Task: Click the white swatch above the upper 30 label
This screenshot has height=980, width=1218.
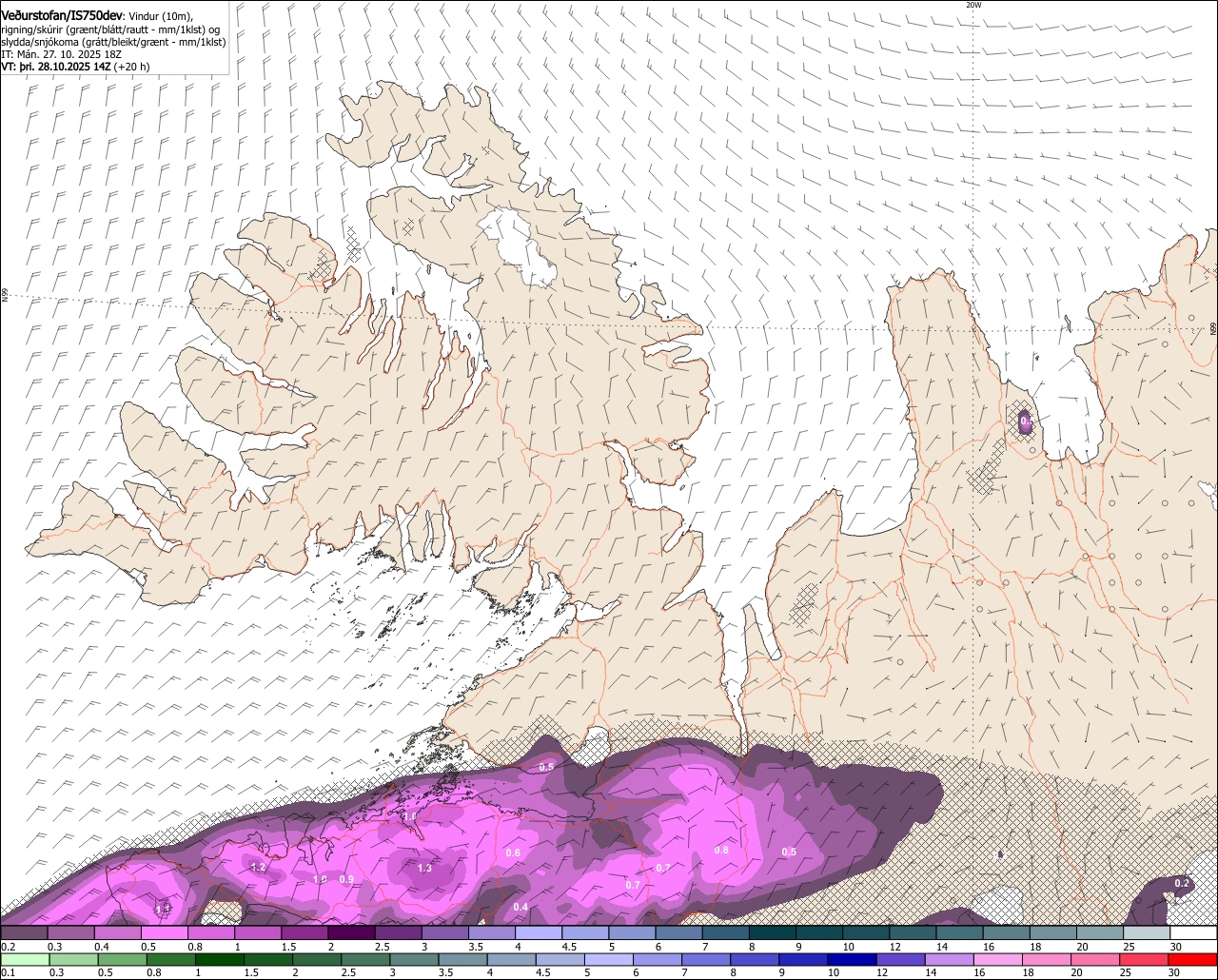Action: click(x=1194, y=932)
